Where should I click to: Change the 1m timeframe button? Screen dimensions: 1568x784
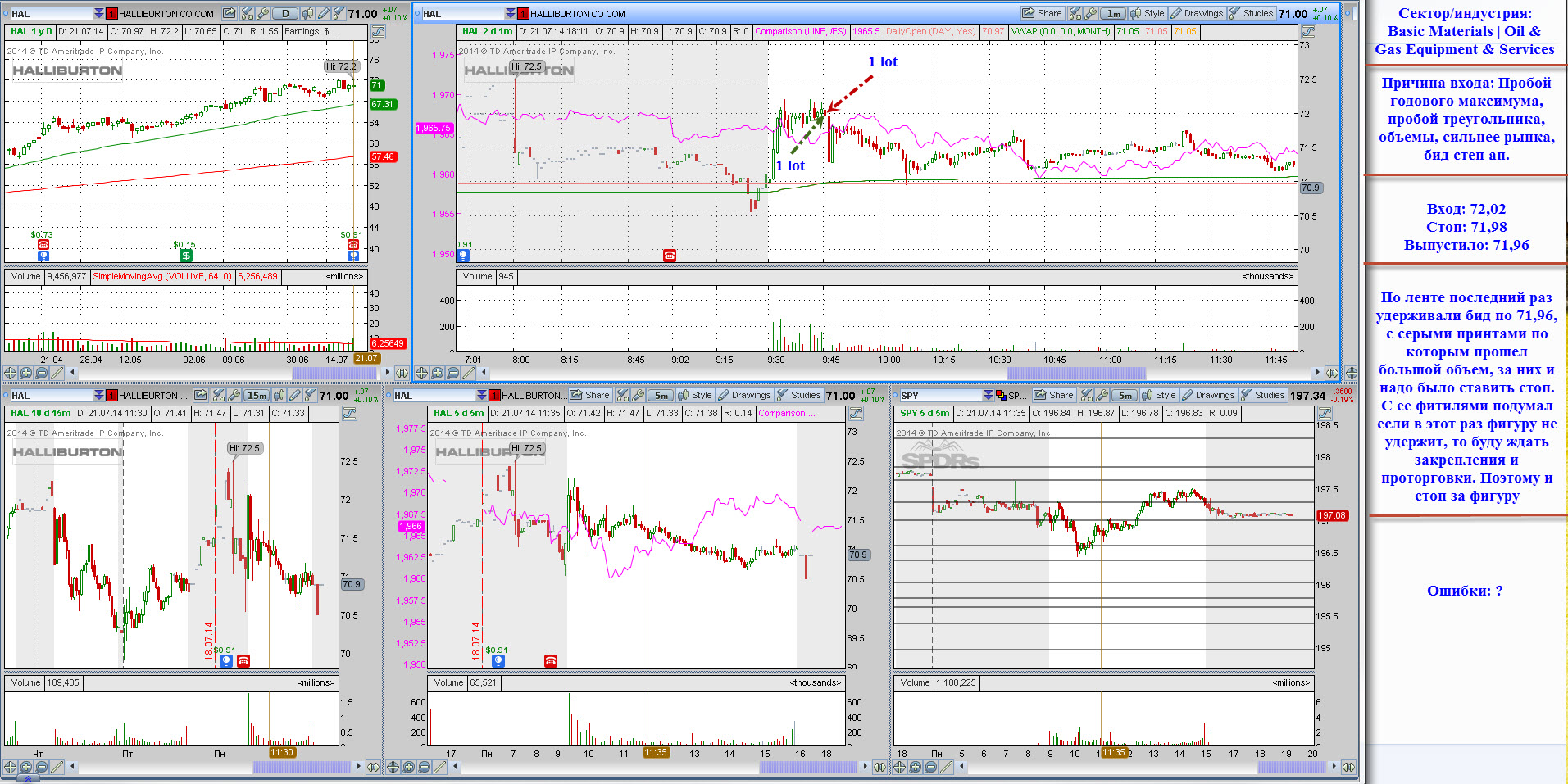pyautogui.click(x=1115, y=13)
